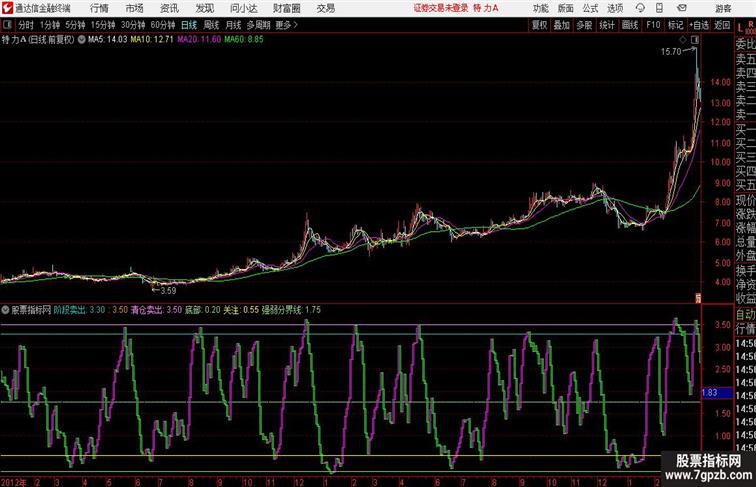
Task: Click the MA5: 14.03 indicator value
Action: click(108, 40)
